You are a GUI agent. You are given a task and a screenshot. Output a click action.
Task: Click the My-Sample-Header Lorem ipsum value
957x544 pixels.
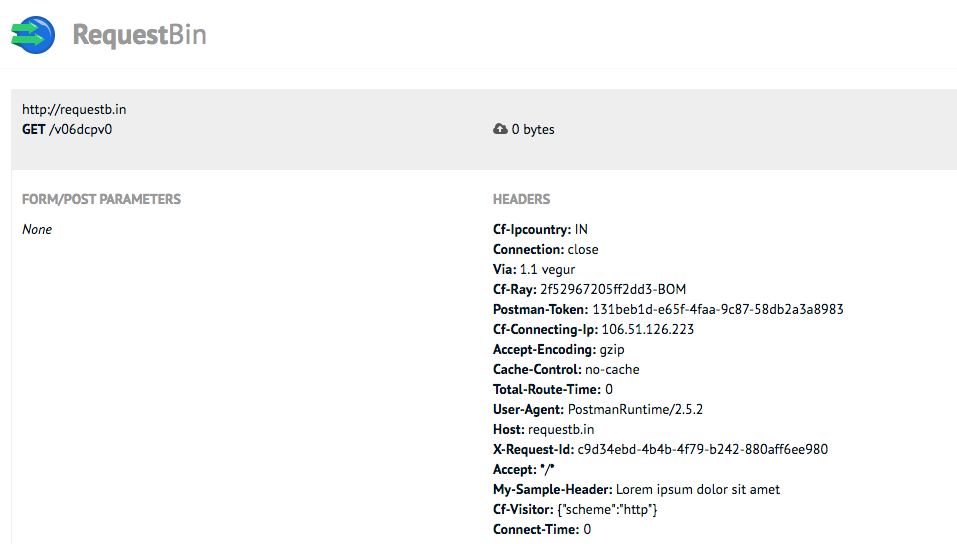pyautogui.click(x=698, y=490)
